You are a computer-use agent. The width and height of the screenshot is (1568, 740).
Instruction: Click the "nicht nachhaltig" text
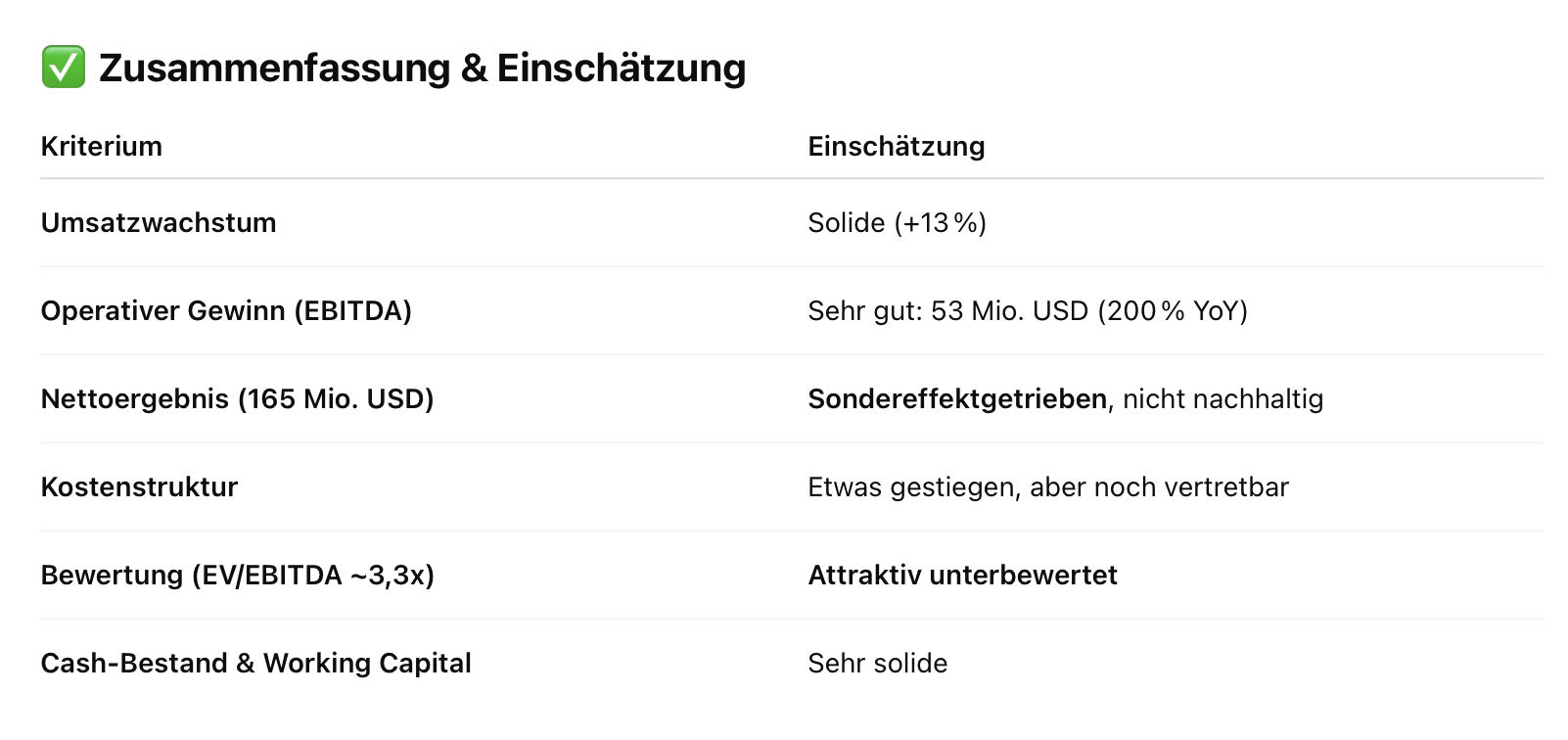click(1222, 398)
